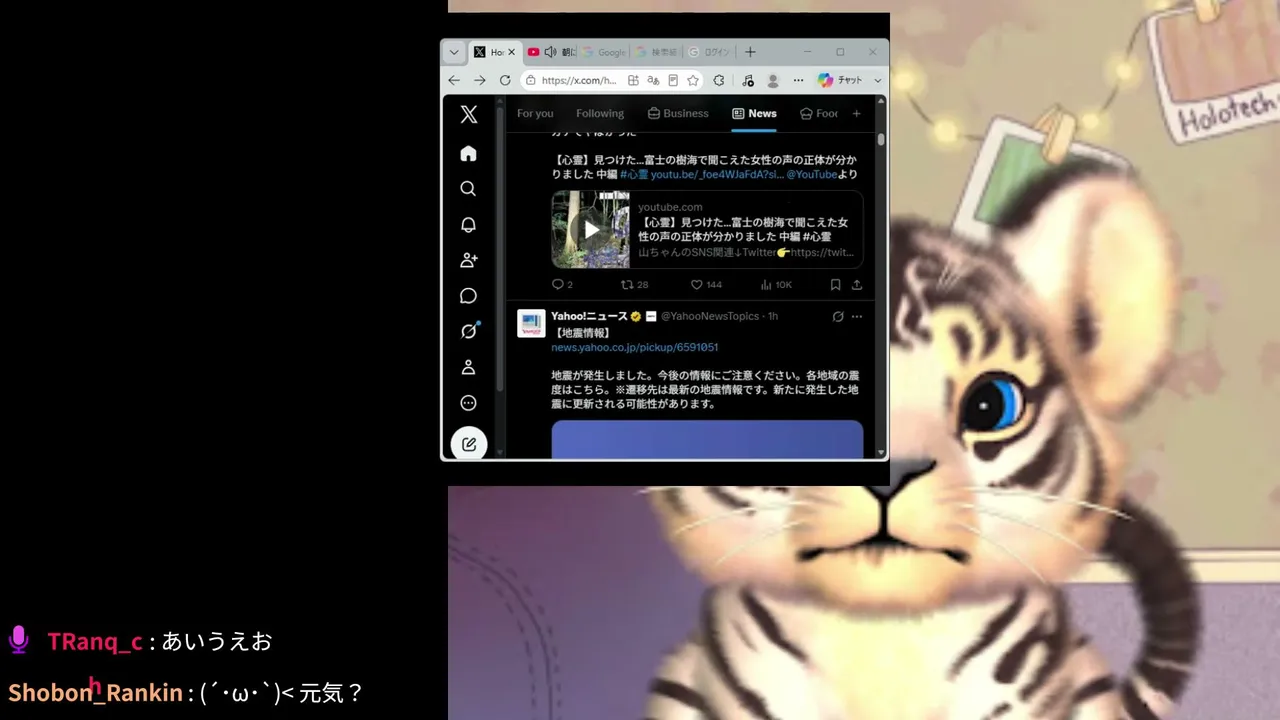
Task: Compose a new post
Action: 469,444
